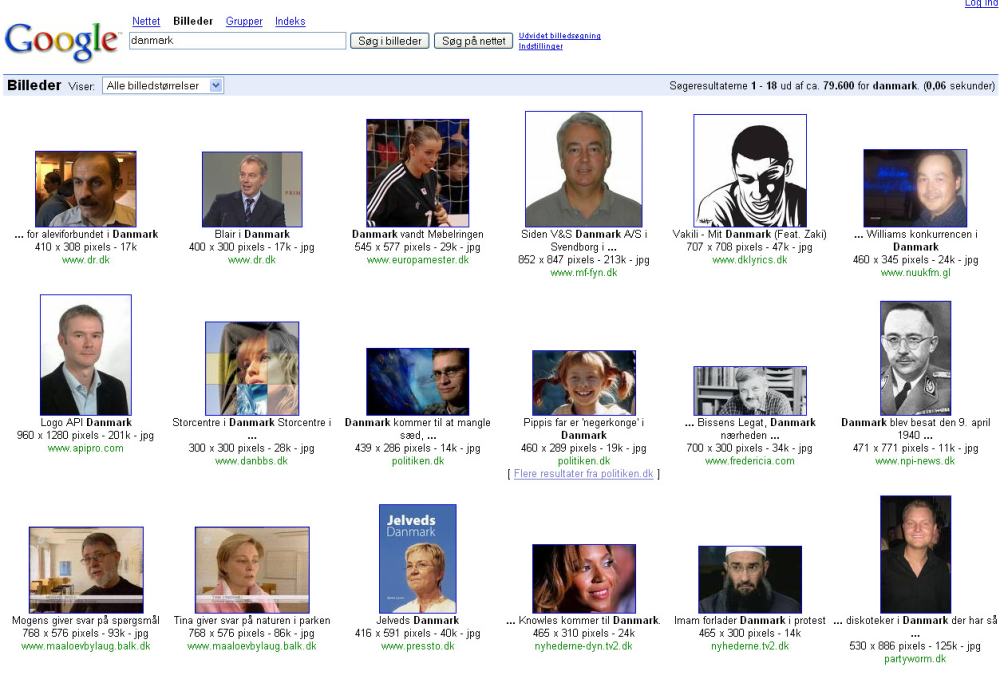Click the 'Søg i billeder' button
Screen dimensions: 1000x683
[x=390, y=41]
